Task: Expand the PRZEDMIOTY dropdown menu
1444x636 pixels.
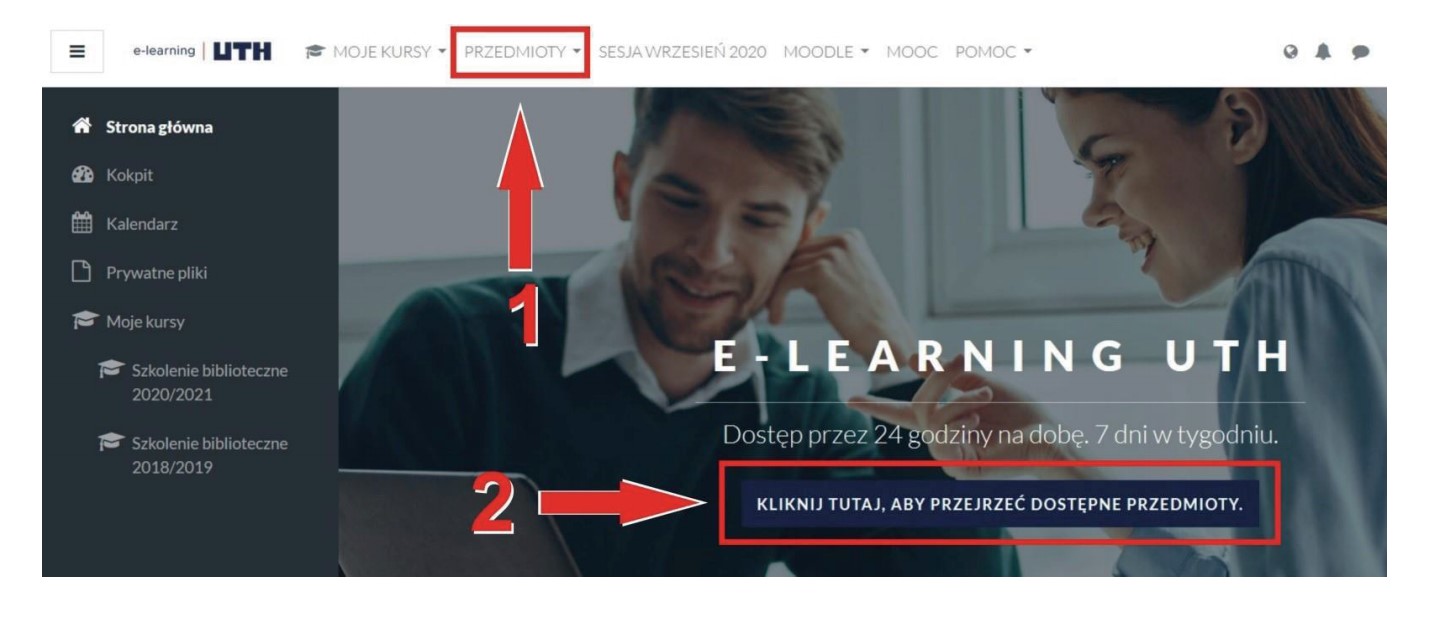Action: pyautogui.click(x=522, y=52)
